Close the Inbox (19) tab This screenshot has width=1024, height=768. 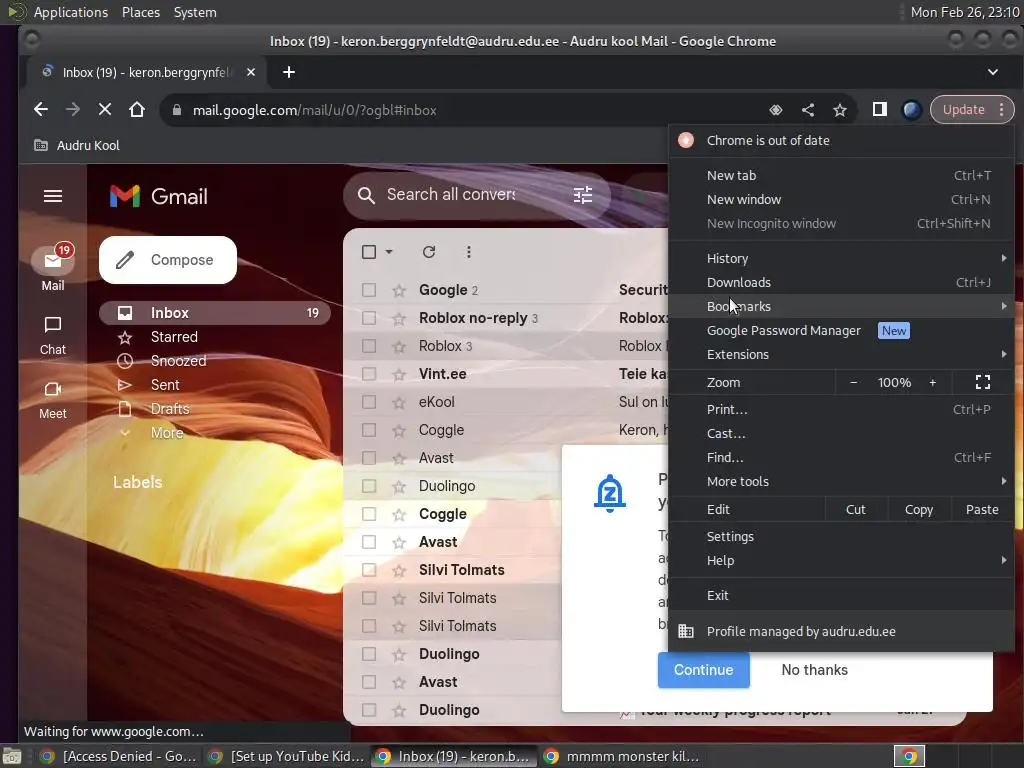point(251,72)
